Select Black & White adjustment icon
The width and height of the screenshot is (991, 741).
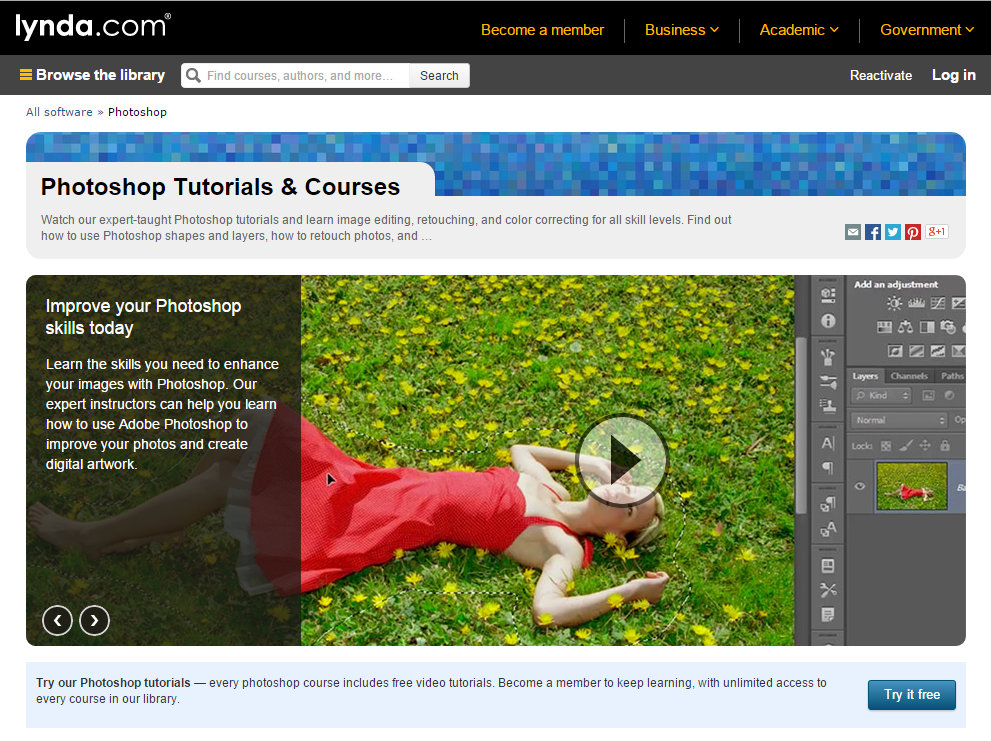coord(927,327)
